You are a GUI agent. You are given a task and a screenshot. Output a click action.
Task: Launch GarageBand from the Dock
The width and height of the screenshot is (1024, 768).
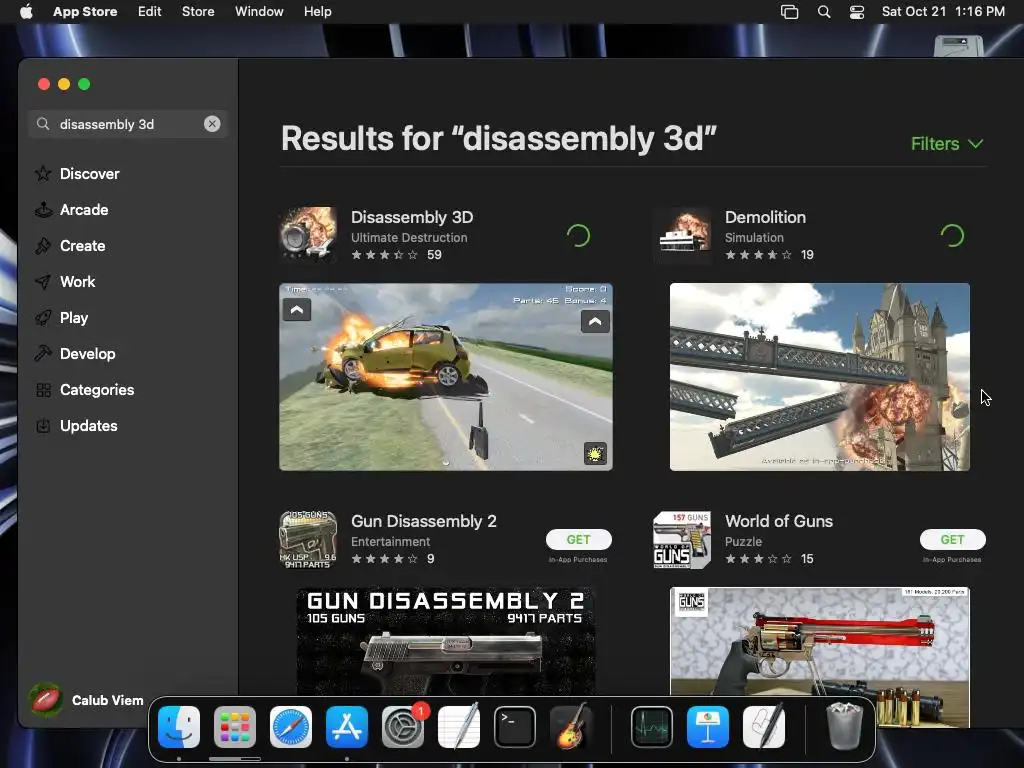click(x=571, y=727)
